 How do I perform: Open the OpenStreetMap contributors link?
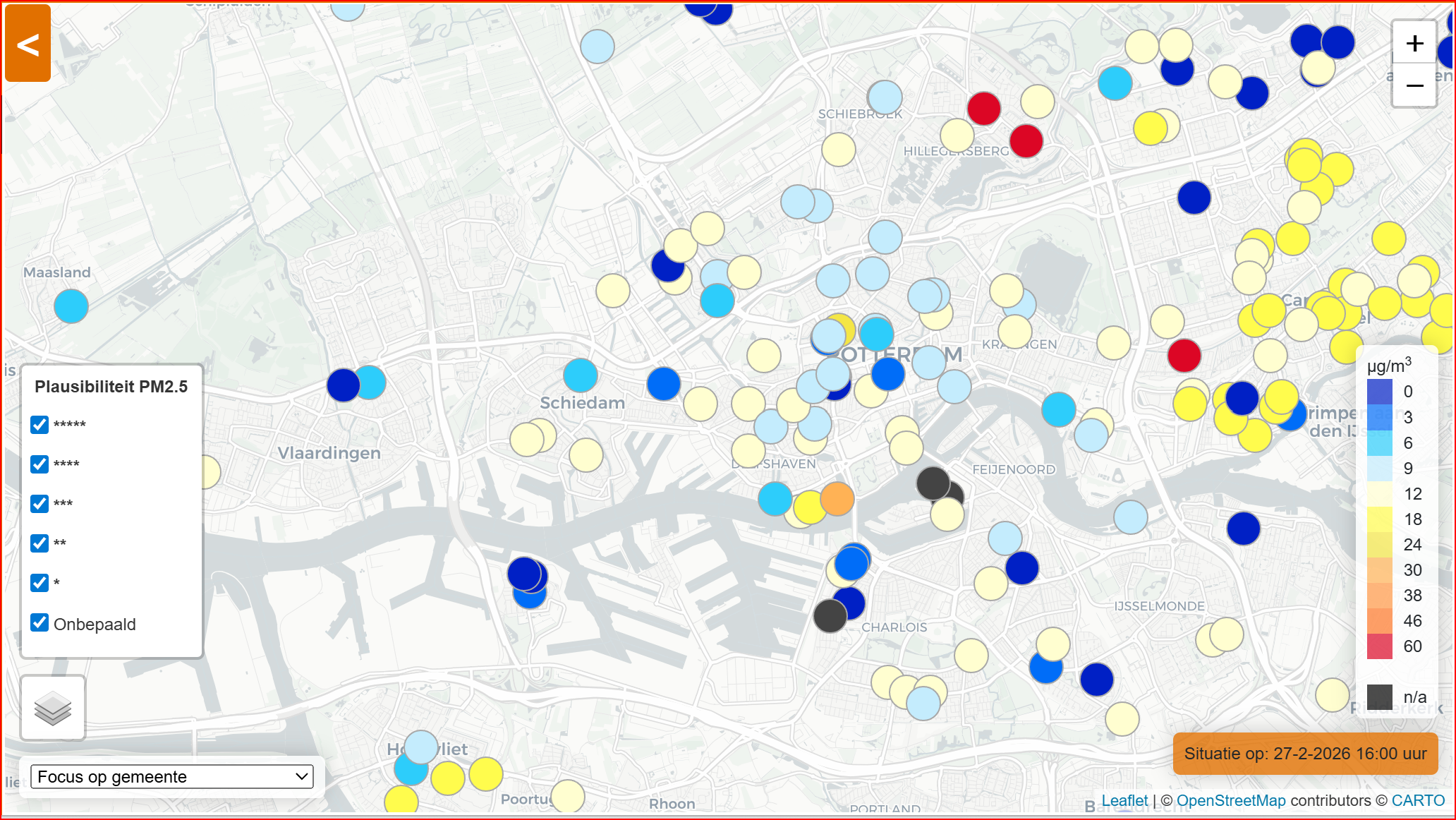click(x=1231, y=801)
